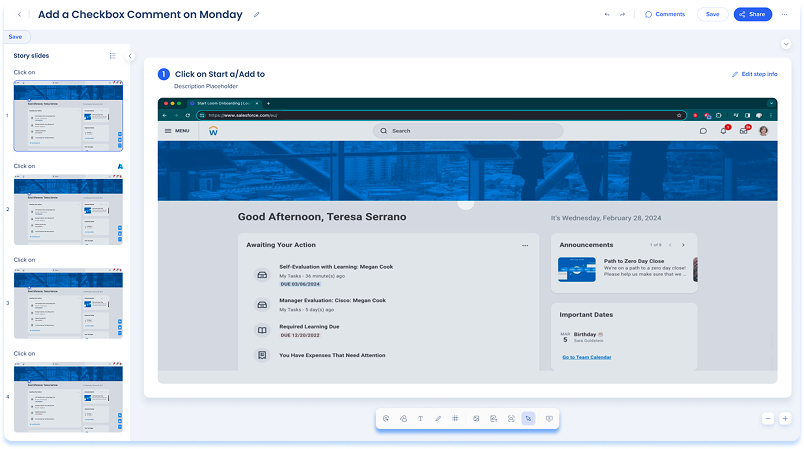Expand the circular chevron below header

click(x=786, y=44)
